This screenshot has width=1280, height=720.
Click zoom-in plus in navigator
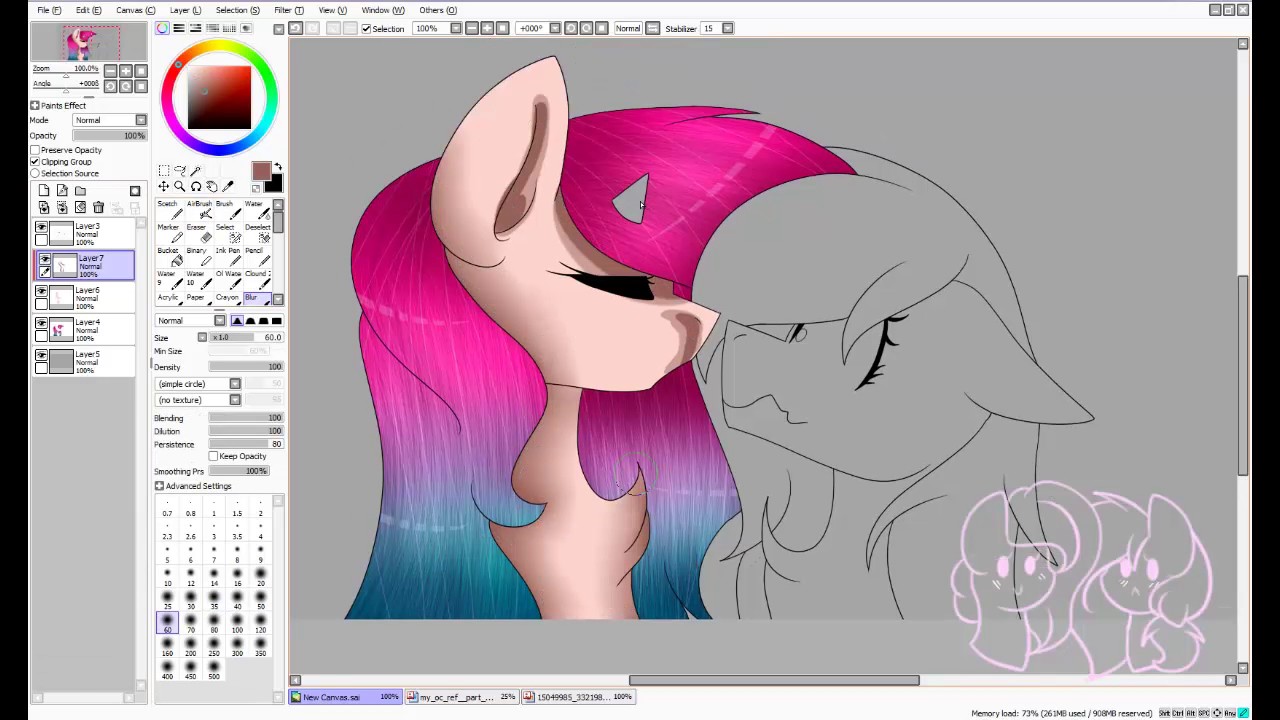pos(126,71)
